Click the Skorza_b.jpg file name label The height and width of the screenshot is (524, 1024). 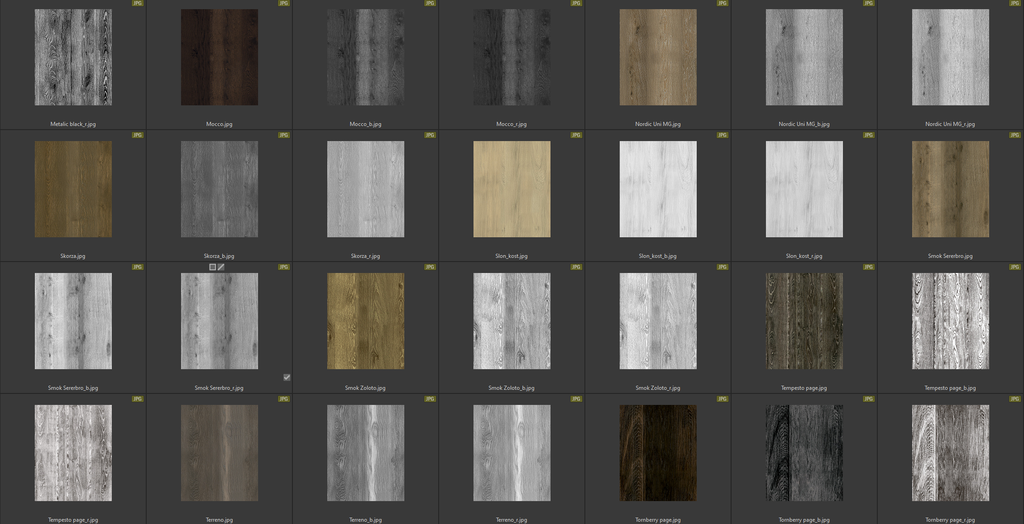pyautogui.click(x=219, y=256)
